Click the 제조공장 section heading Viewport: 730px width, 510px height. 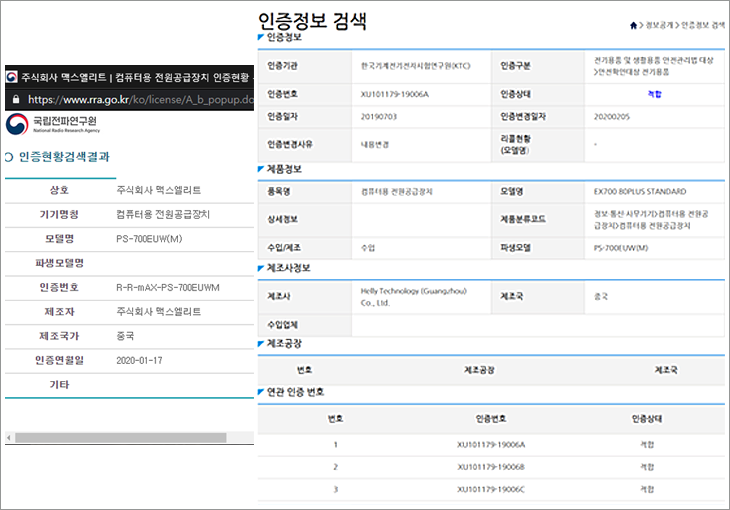click(284, 344)
